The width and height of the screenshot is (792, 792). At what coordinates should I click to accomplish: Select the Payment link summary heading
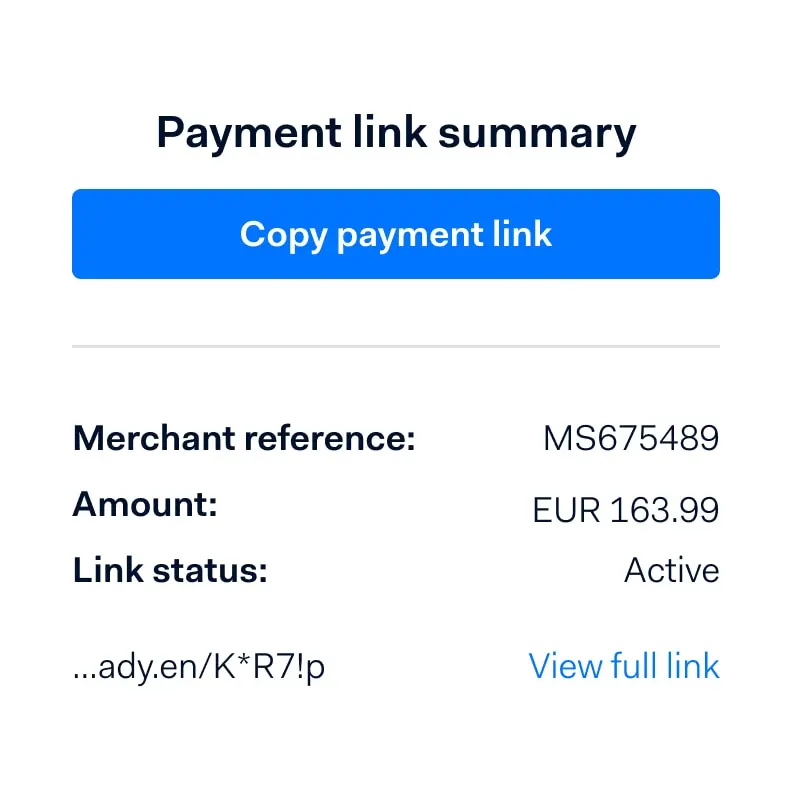click(396, 133)
